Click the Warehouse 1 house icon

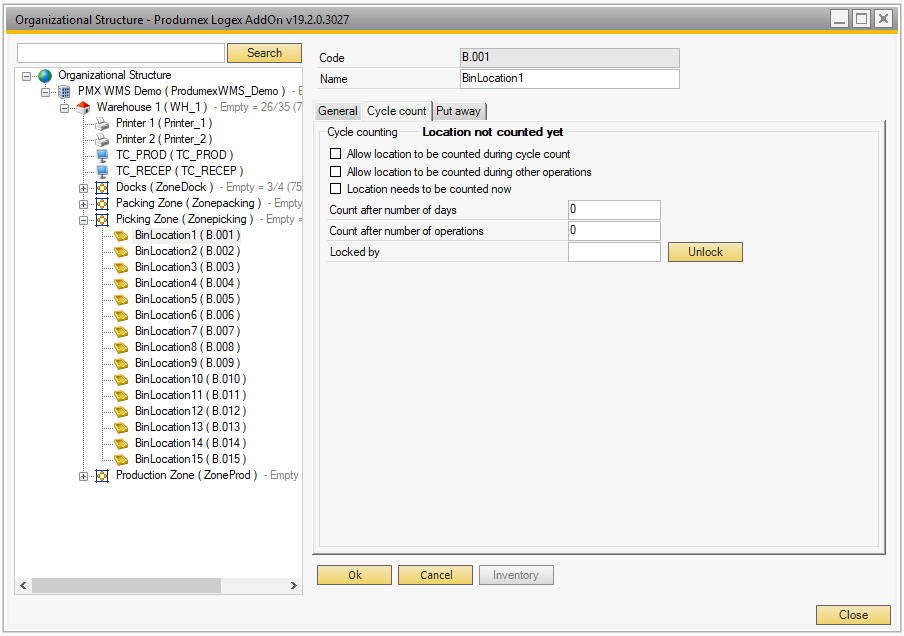83,107
